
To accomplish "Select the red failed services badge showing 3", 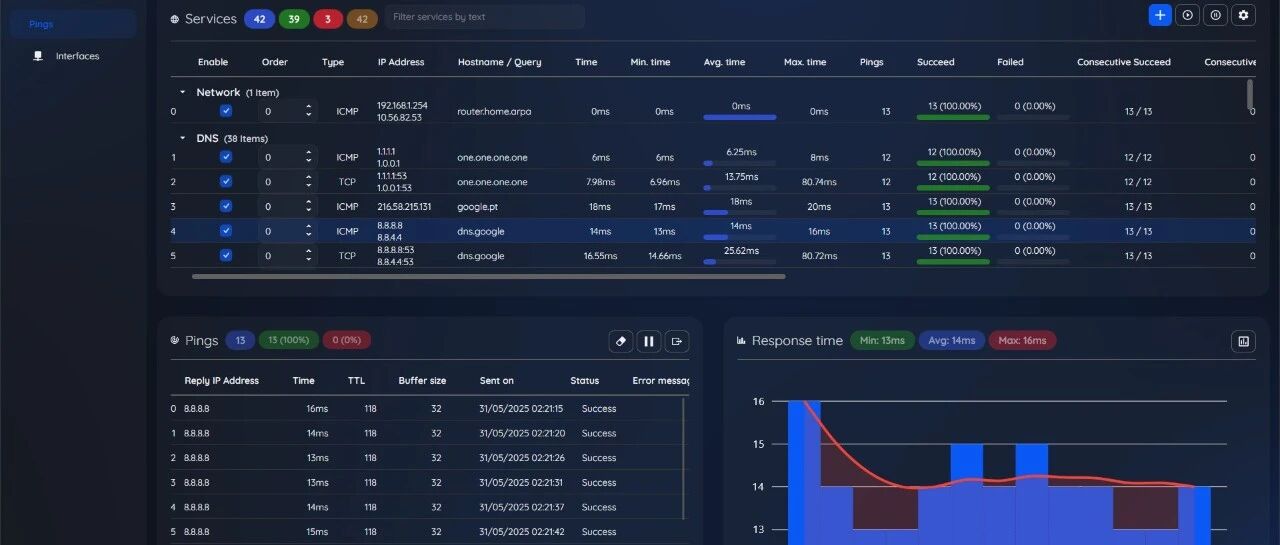I will coord(327,18).
